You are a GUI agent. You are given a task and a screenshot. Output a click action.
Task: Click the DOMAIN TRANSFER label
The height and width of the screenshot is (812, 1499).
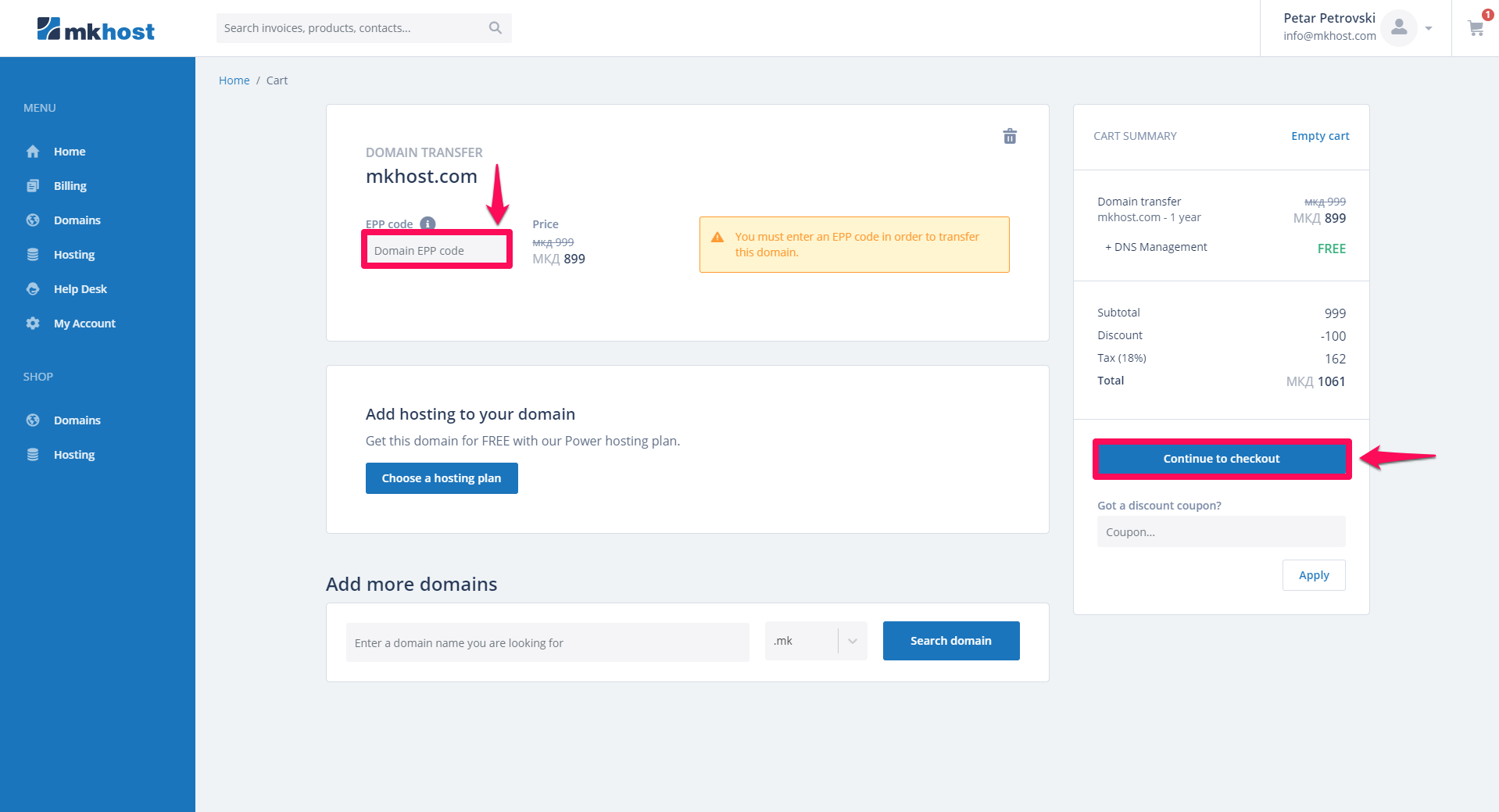pyautogui.click(x=424, y=152)
